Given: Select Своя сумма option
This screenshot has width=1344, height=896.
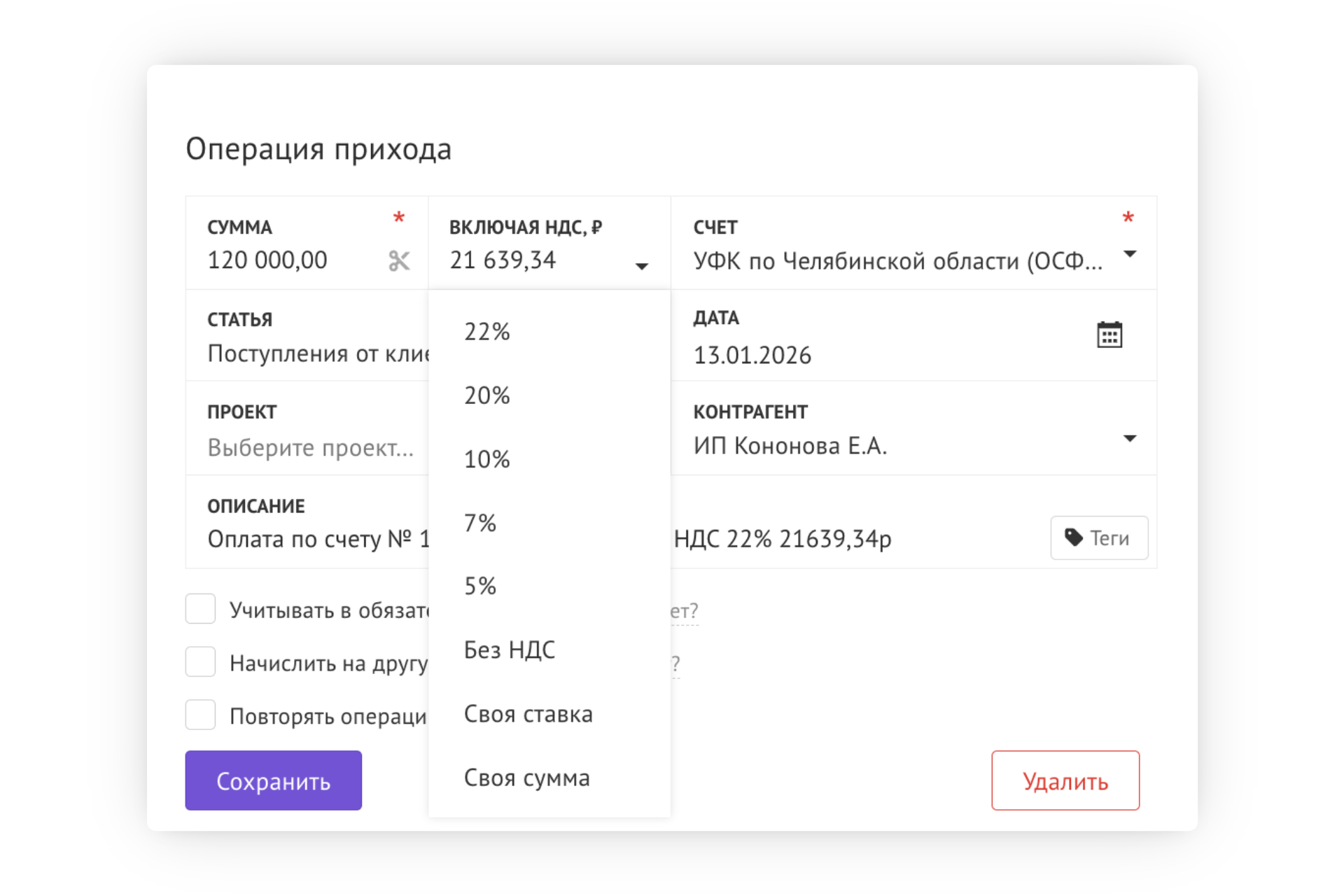Looking at the screenshot, I should point(527,778).
